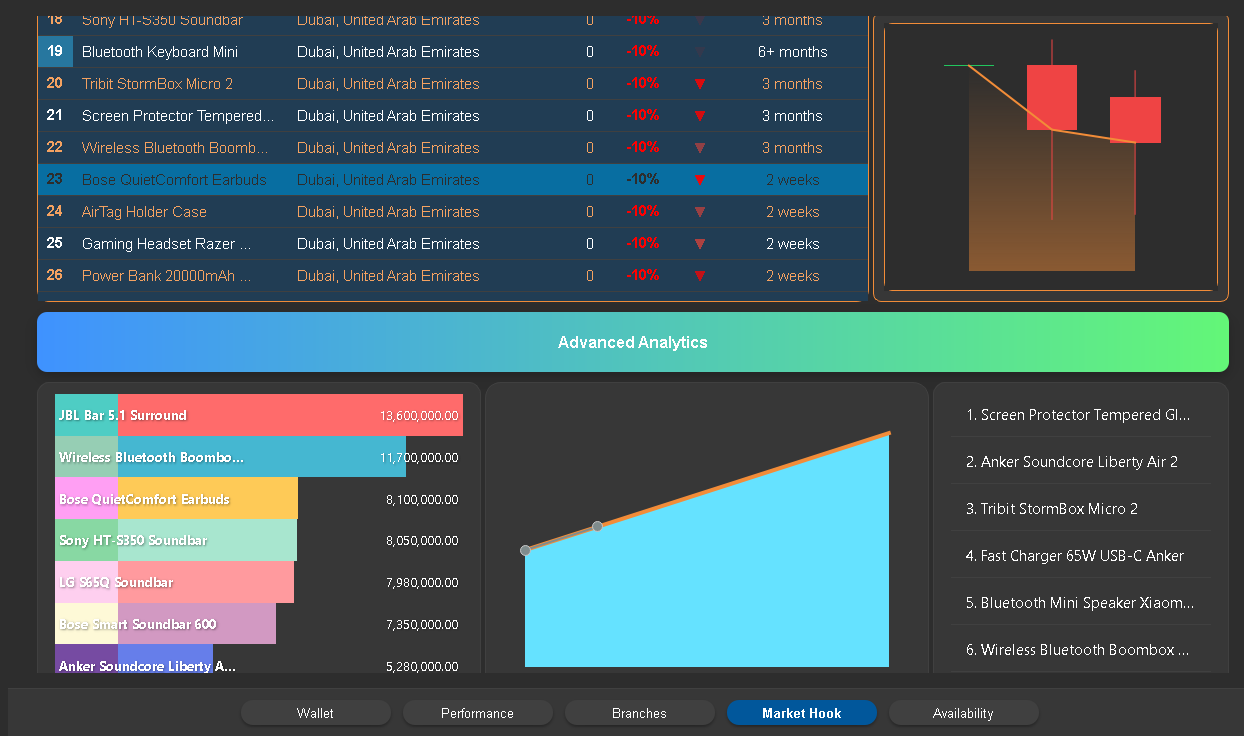1244x736 pixels.
Task: Select list item 4. Fast Charger 65W USB-C Anker
Action: pos(1081,556)
